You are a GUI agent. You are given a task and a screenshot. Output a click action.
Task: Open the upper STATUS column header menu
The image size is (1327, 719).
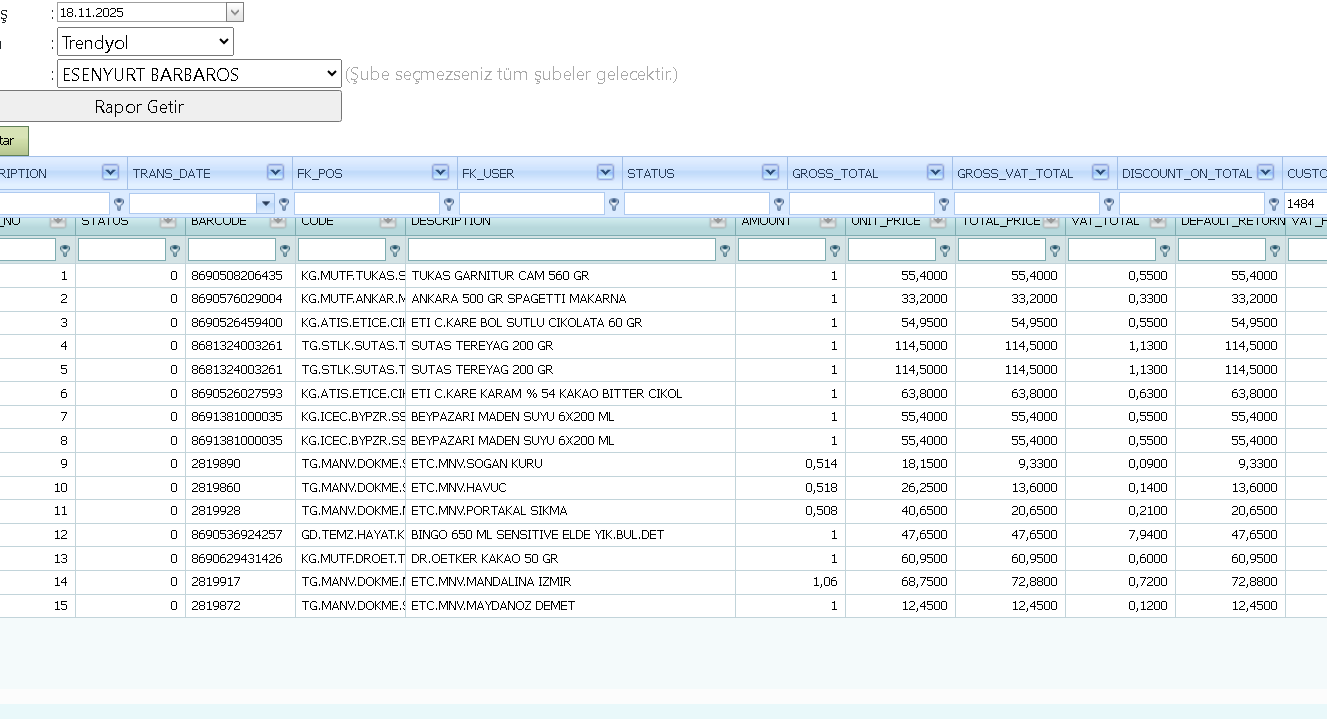pos(770,172)
